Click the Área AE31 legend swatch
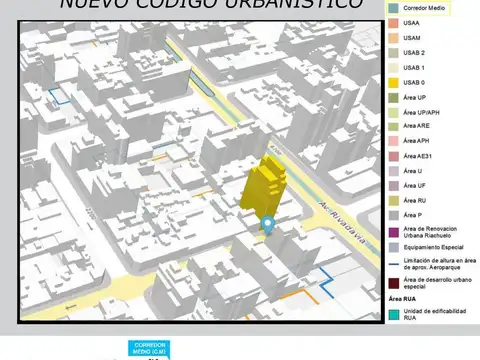Image resolution: width=480 pixels, height=360 pixels. pyautogui.click(x=394, y=156)
